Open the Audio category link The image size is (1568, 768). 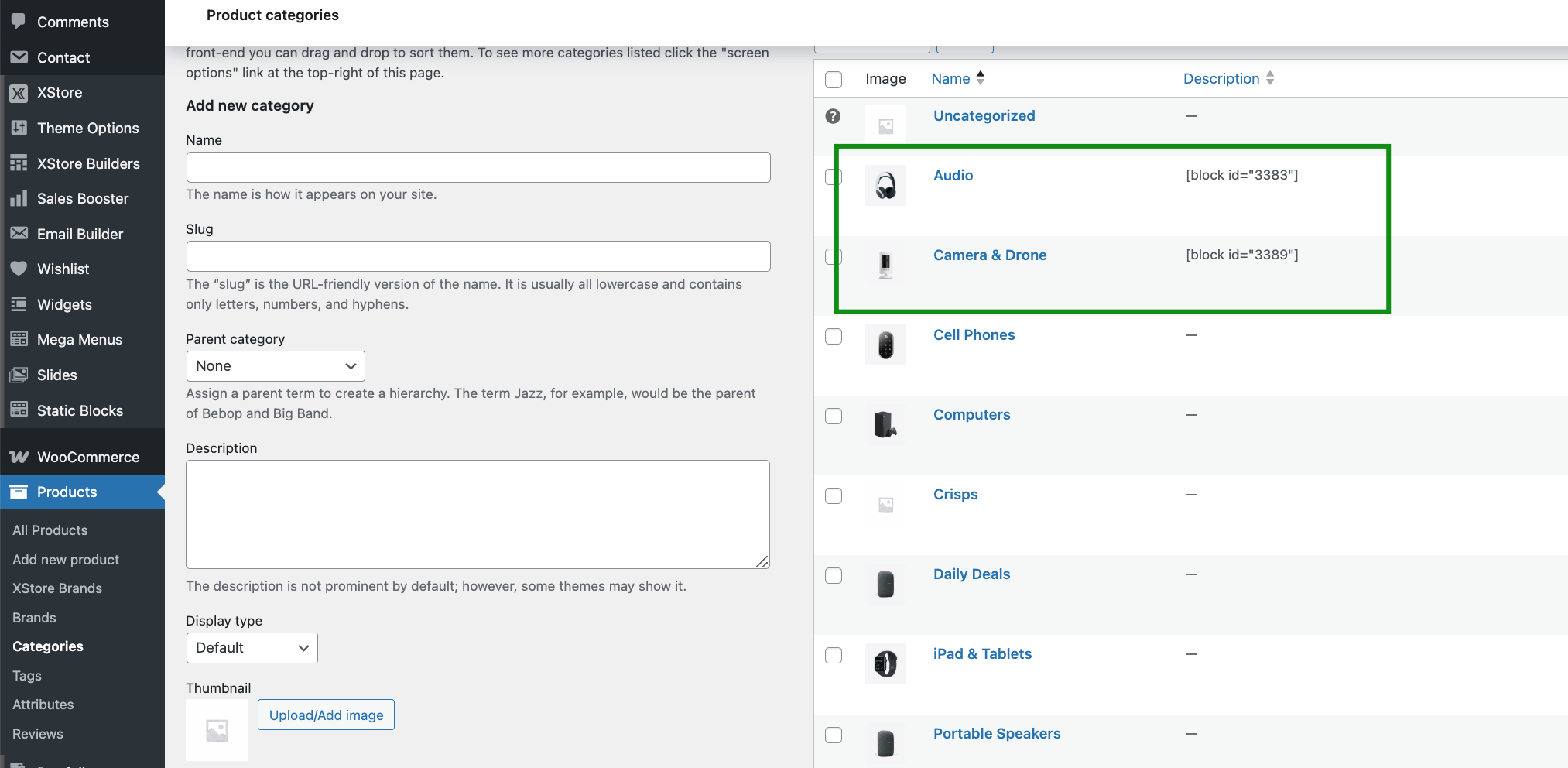[x=953, y=175]
